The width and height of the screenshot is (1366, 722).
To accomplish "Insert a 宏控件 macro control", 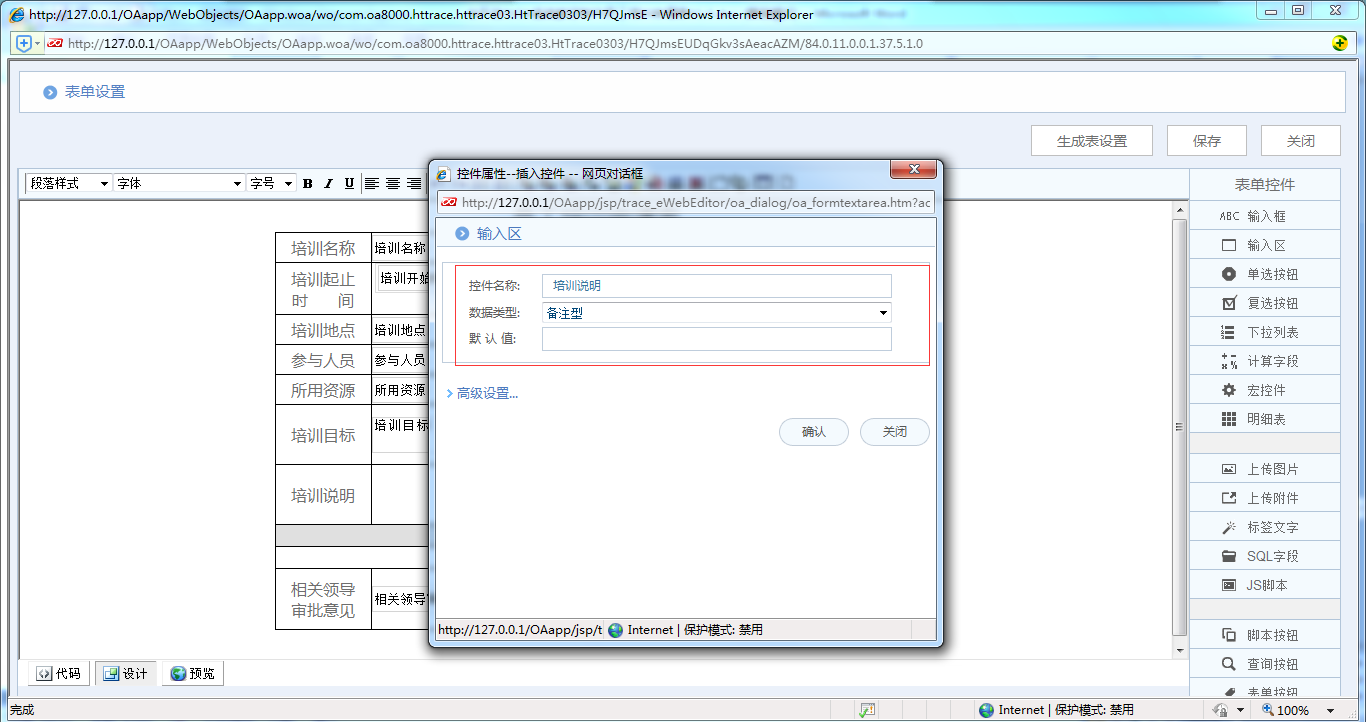I will [x=1264, y=389].
